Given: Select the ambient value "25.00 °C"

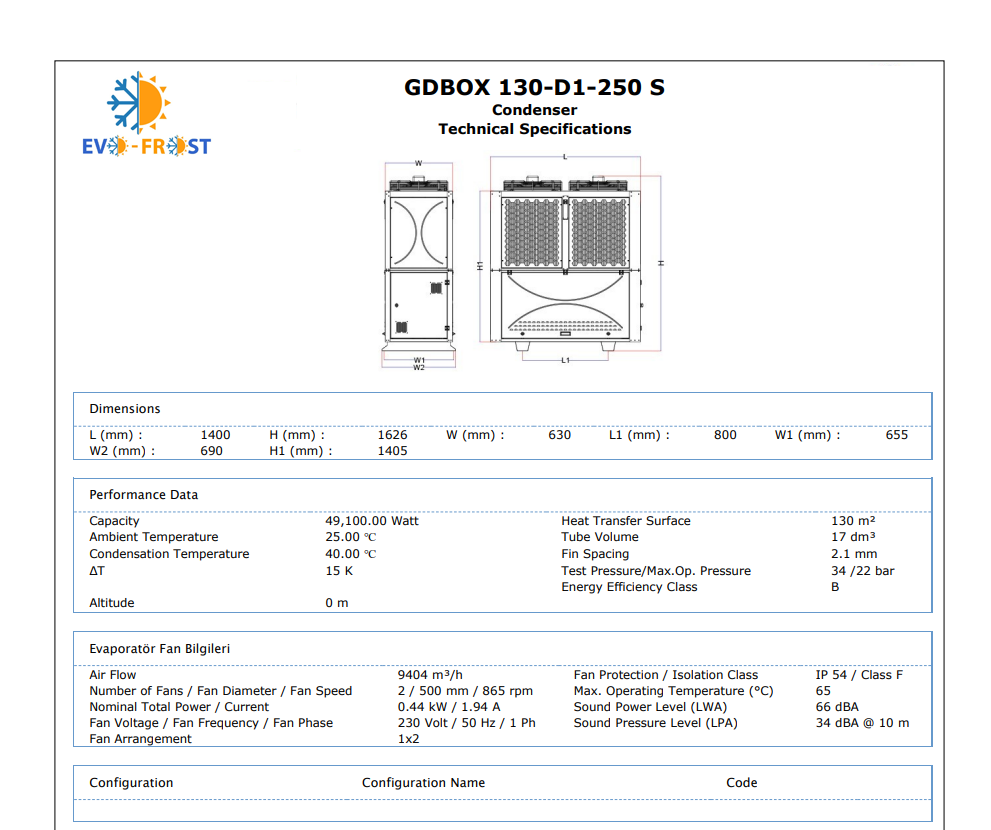Looking at the screenshot, I should click(x=351, y=537).
